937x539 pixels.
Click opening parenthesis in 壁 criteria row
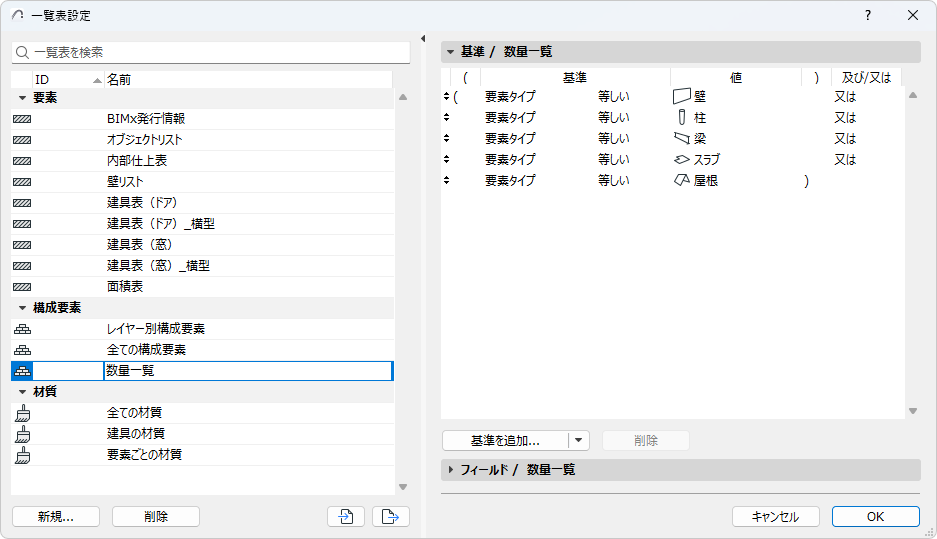455,97
